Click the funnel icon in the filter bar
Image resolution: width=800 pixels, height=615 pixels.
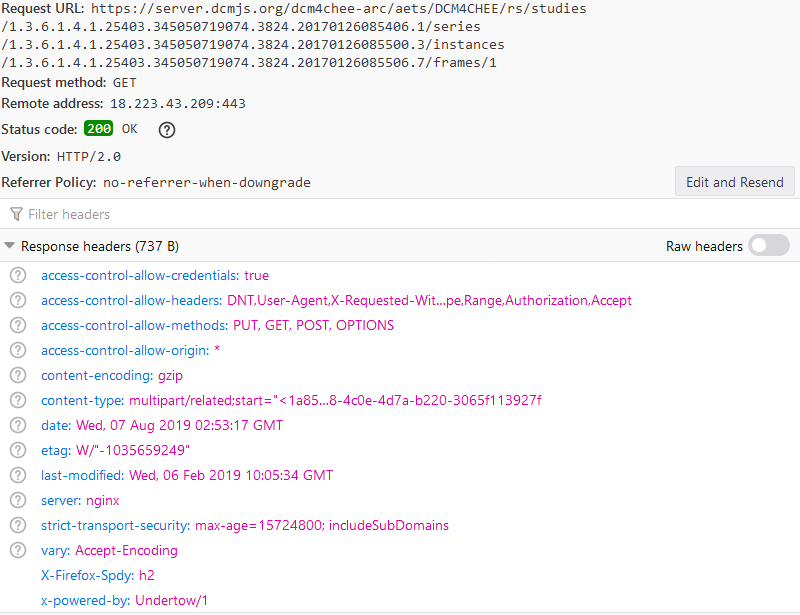coord(14,214)
